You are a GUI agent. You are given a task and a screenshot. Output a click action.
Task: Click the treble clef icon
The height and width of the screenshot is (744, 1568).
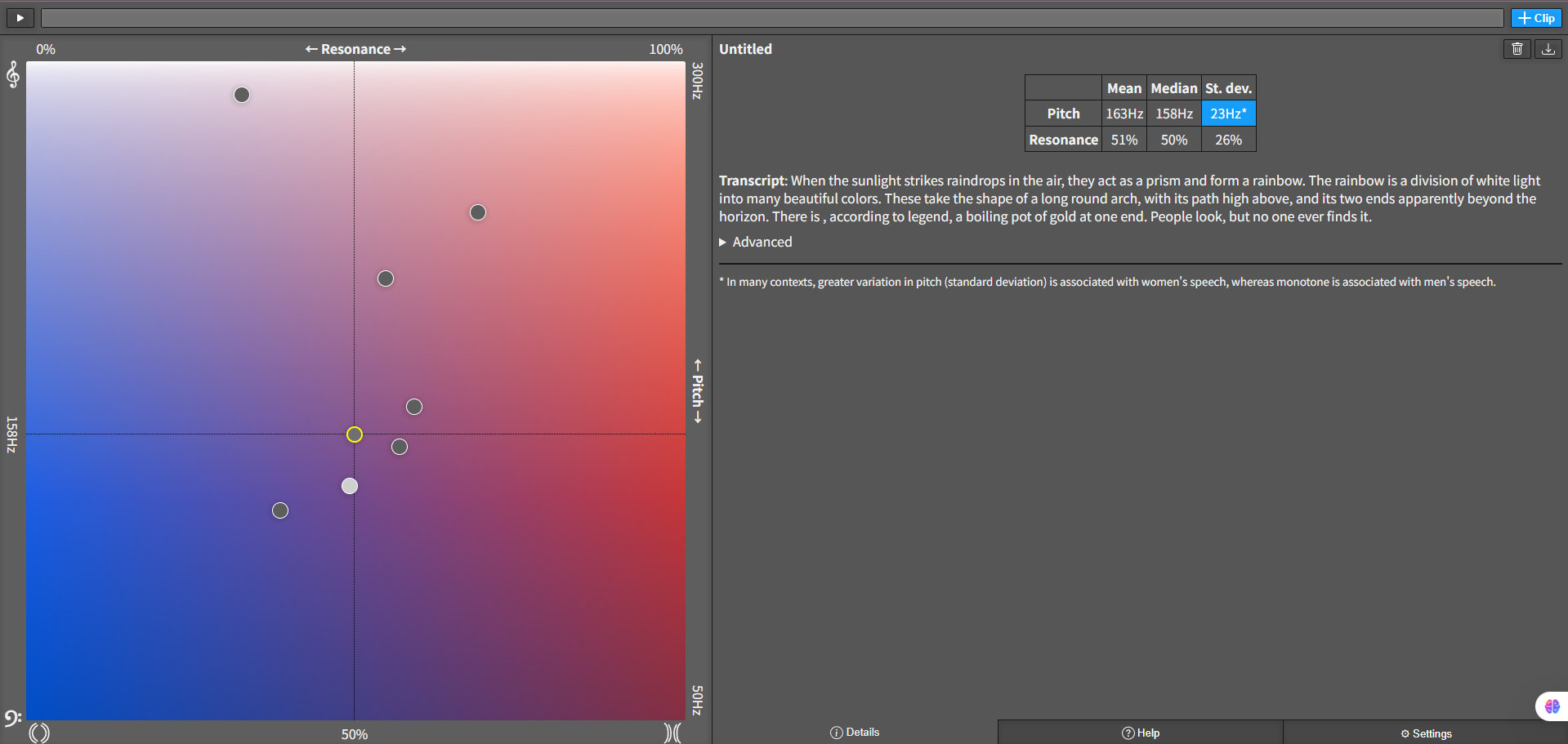[13, 75]
